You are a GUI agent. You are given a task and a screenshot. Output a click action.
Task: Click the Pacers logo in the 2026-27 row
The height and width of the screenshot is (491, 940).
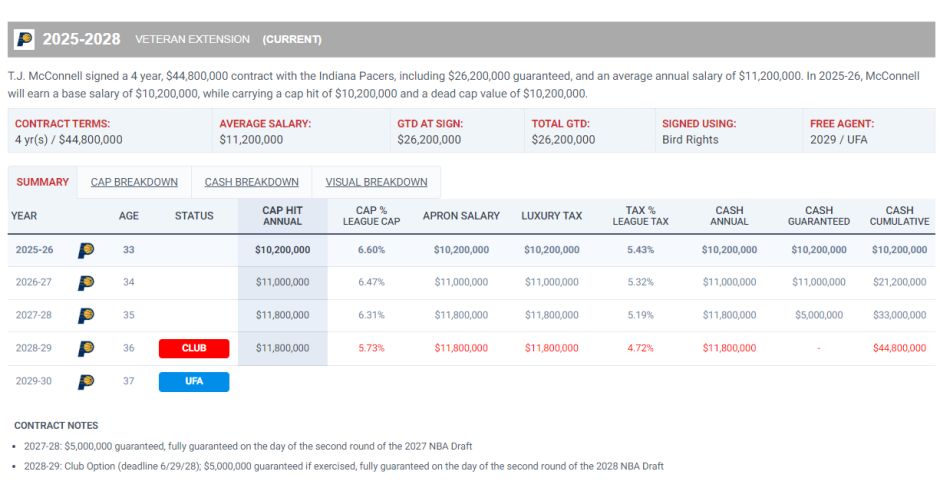point(86,282)
